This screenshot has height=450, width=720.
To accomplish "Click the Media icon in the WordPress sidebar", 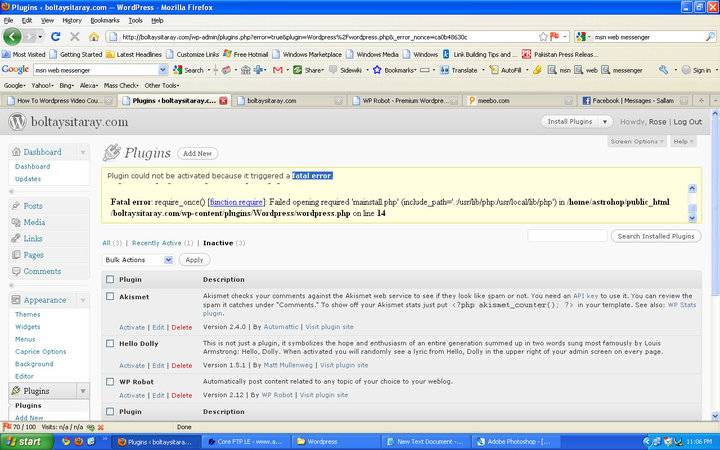I will coord(15,222).
